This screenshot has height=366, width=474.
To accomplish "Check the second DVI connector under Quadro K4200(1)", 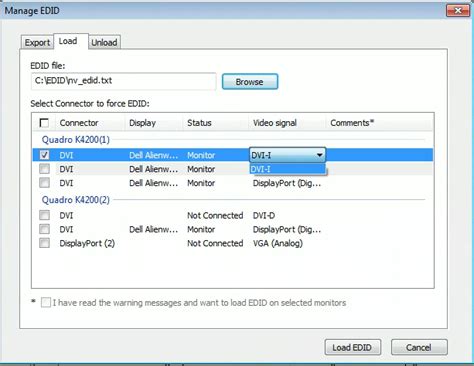I will point(44,169).
